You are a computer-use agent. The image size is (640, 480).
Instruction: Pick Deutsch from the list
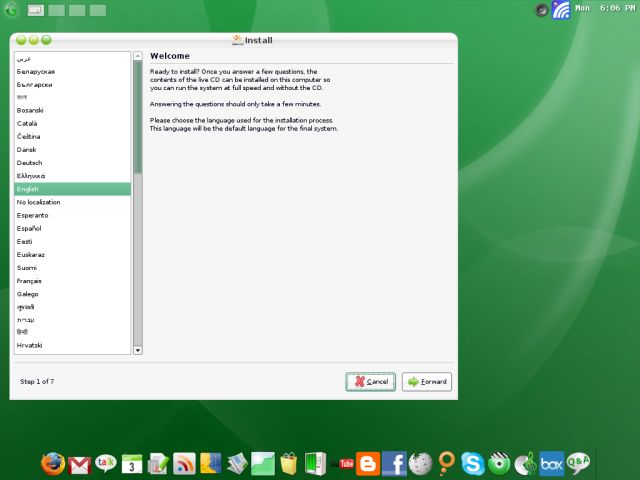73,162
